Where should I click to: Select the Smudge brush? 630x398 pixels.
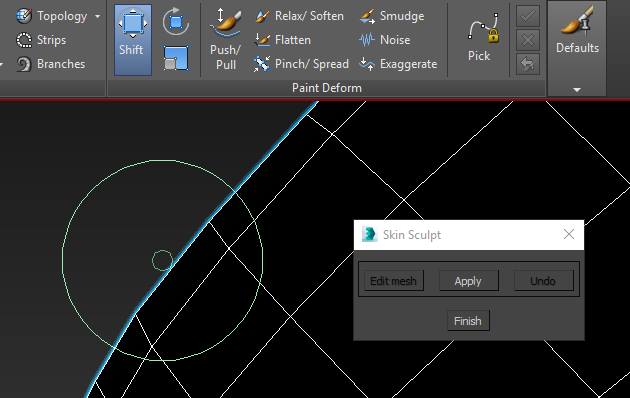(391, 16)
